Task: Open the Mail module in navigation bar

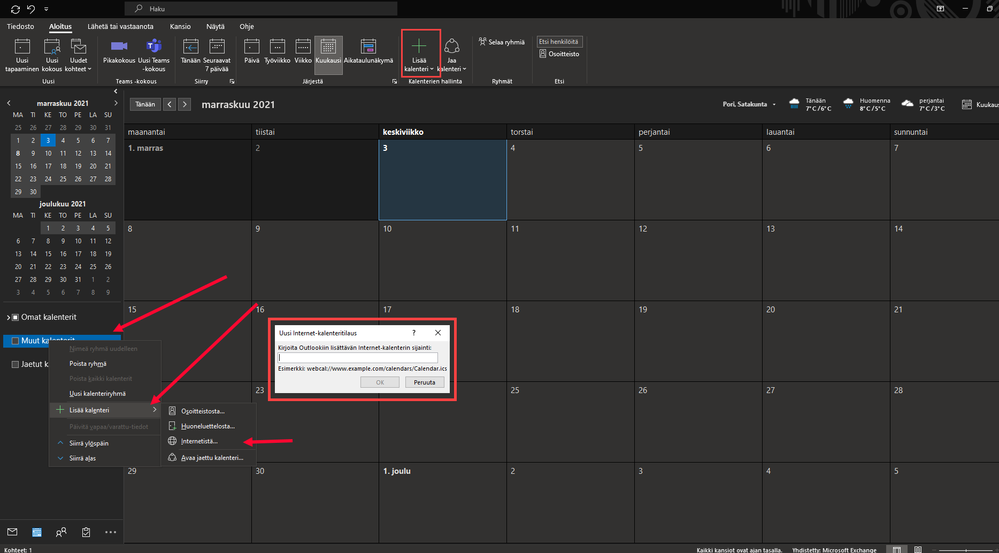Action: [x=12, y=532]
